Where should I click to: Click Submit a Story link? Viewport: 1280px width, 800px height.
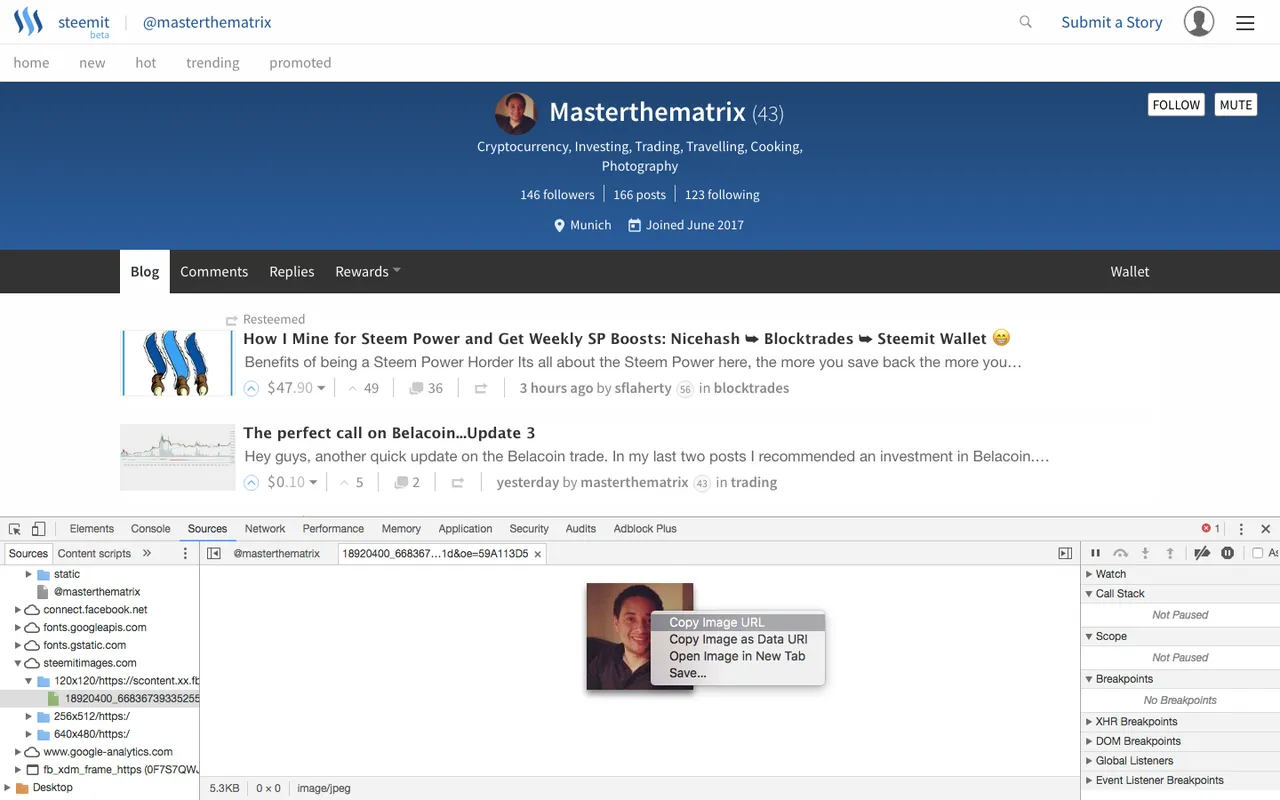[x=1112, y=22]
